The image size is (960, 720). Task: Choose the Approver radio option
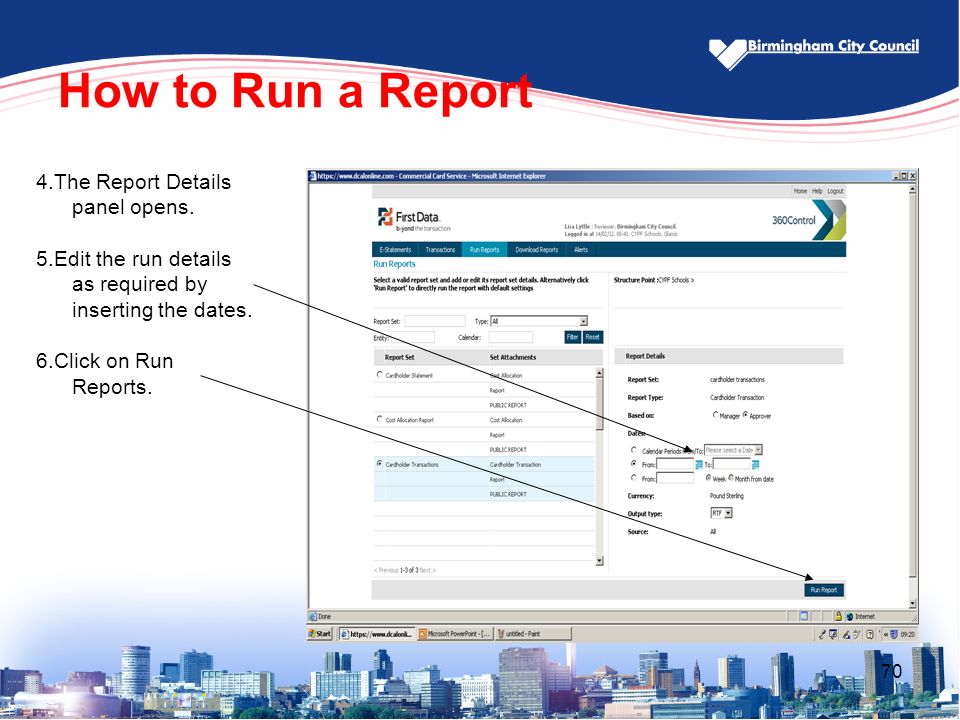tap(745, 414)
